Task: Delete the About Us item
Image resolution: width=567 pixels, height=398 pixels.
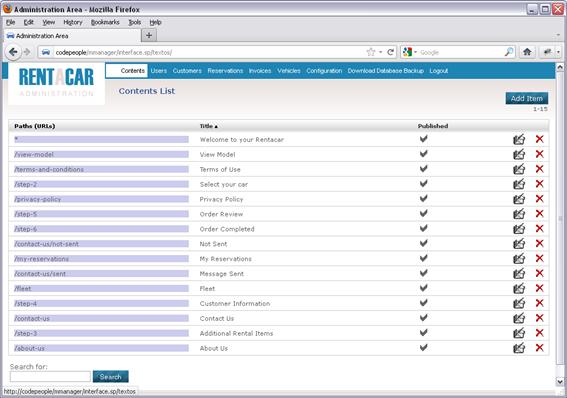Action: tap(540, 347)
